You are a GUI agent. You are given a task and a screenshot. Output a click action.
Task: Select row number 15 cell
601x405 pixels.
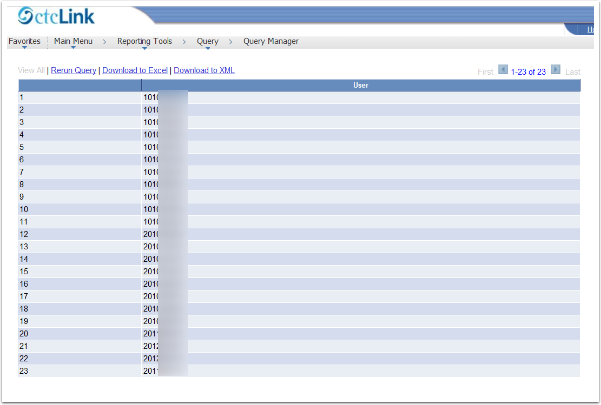(80, 272)
